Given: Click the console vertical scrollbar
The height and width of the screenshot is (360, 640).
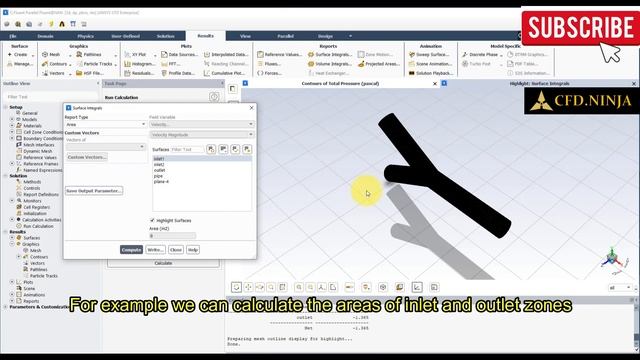Looking at the screenshot, I should coord(636,325).
